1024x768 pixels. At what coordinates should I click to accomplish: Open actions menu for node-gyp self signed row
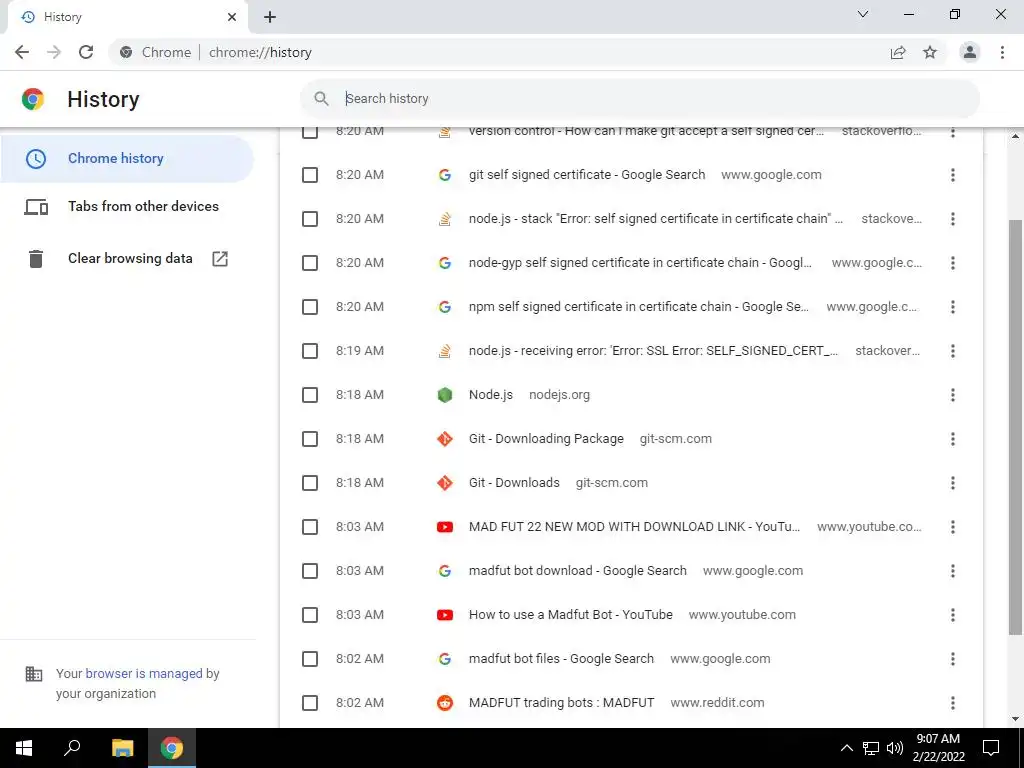coord(953,263)
